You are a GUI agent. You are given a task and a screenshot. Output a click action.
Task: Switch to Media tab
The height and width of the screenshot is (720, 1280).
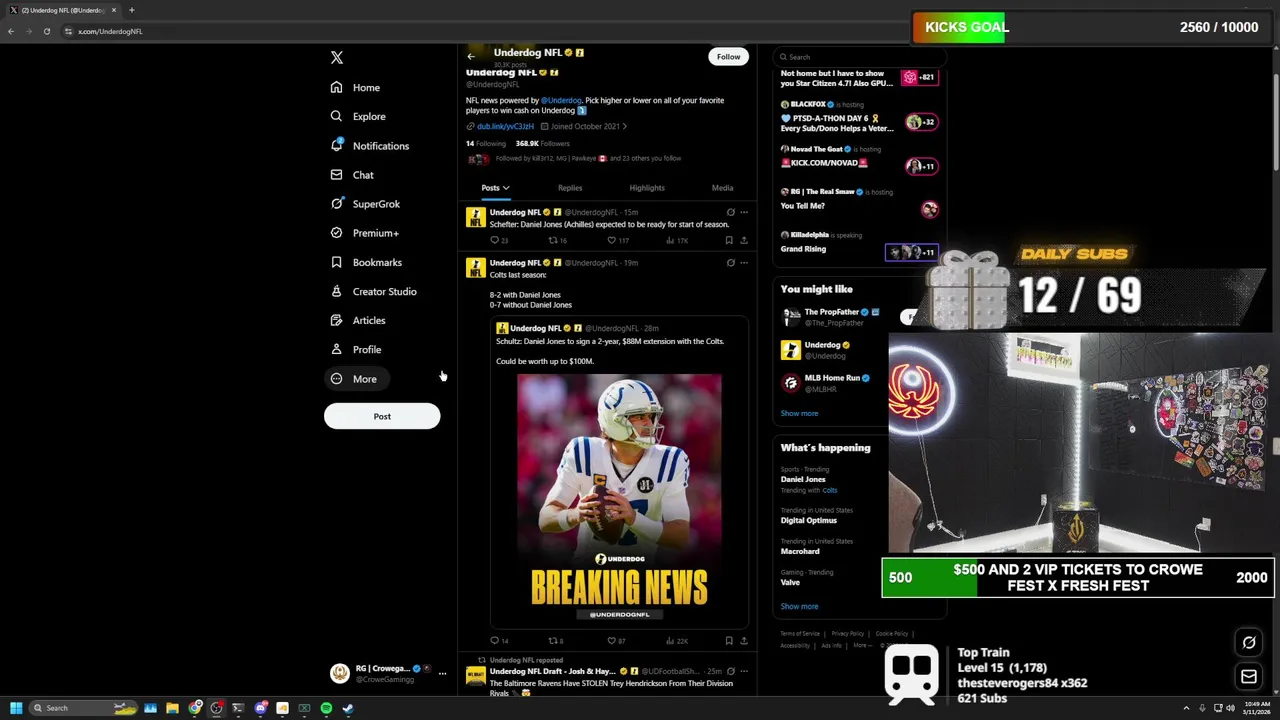(722, 188)
